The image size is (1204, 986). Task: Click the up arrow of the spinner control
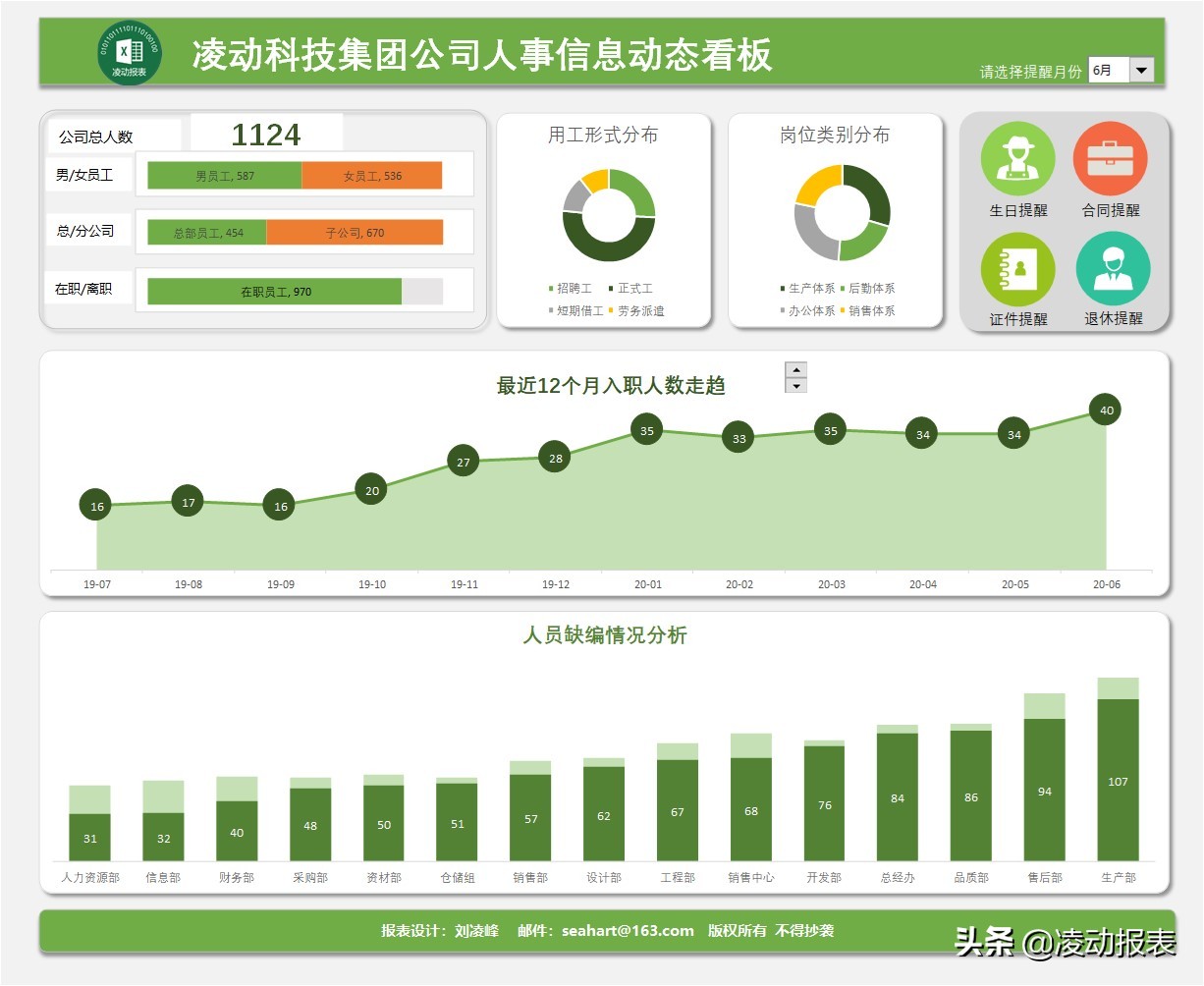coord(795,371)
